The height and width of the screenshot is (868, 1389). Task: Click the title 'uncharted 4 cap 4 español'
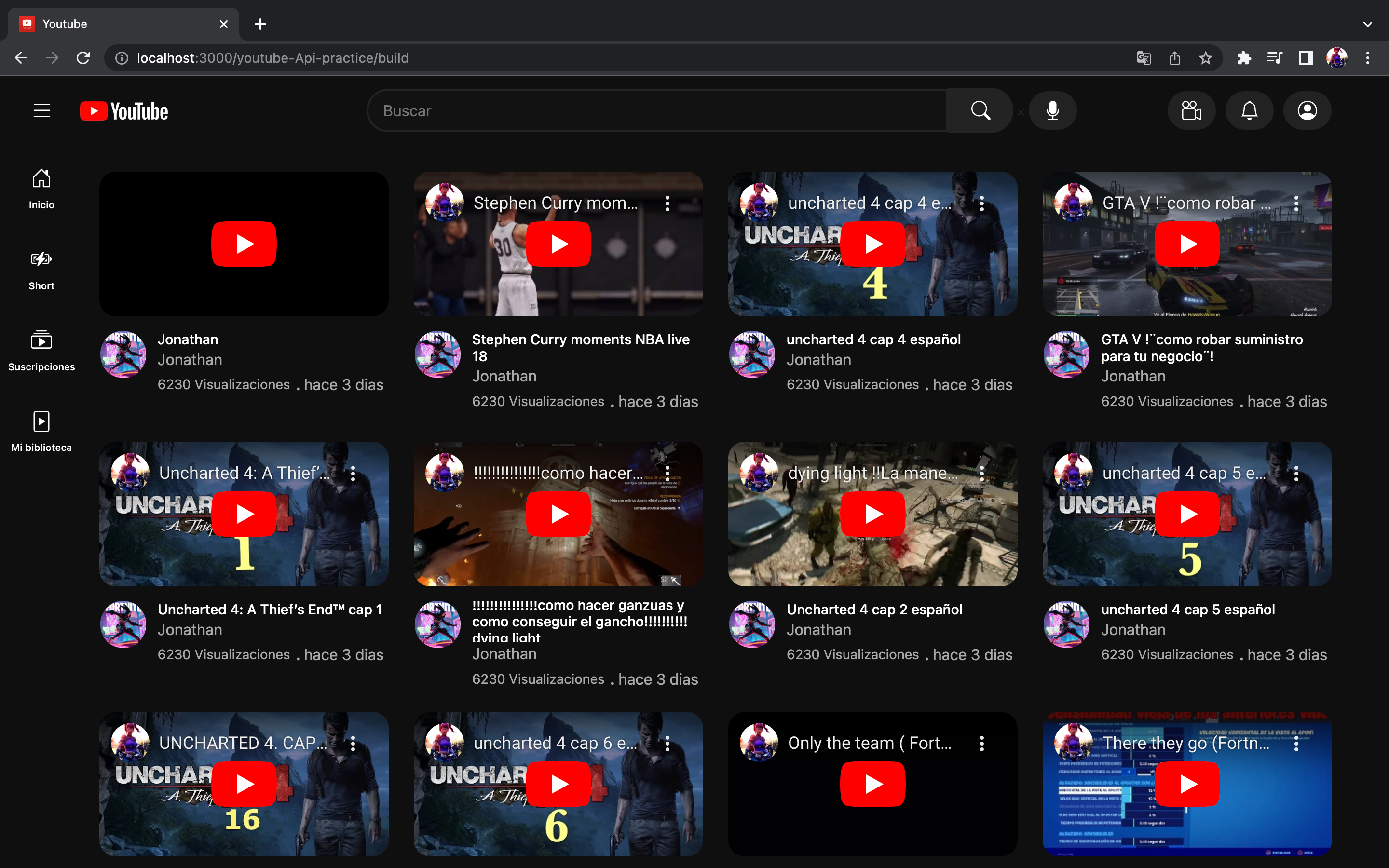[873, 339]
